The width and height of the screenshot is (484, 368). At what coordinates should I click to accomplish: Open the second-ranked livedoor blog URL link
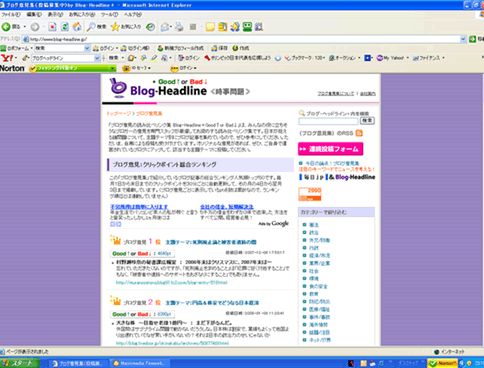point(172,343)
